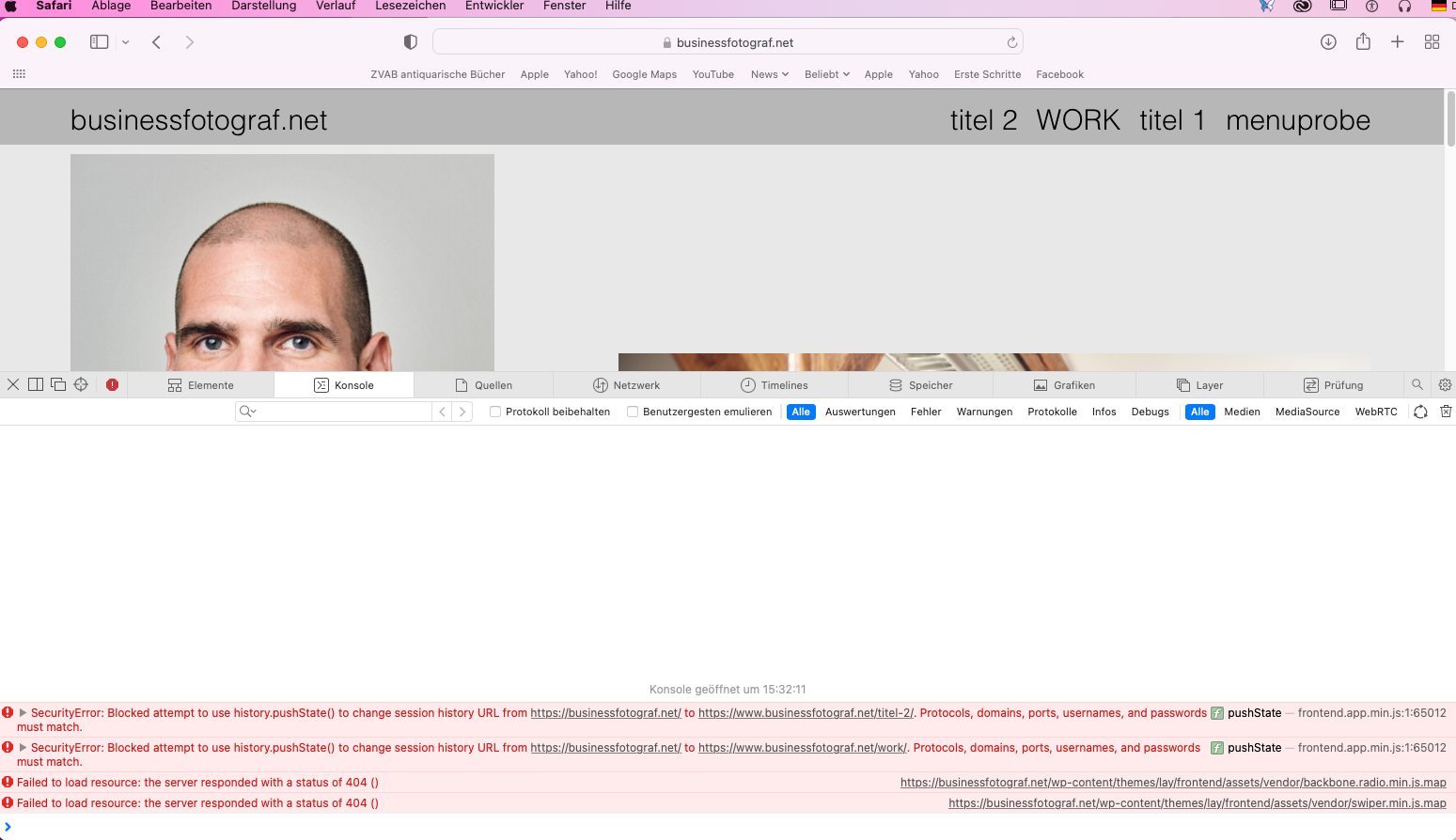
Task: Click the swiper.min.js.map 404 resource link
Action: (x=1196, y=802)
